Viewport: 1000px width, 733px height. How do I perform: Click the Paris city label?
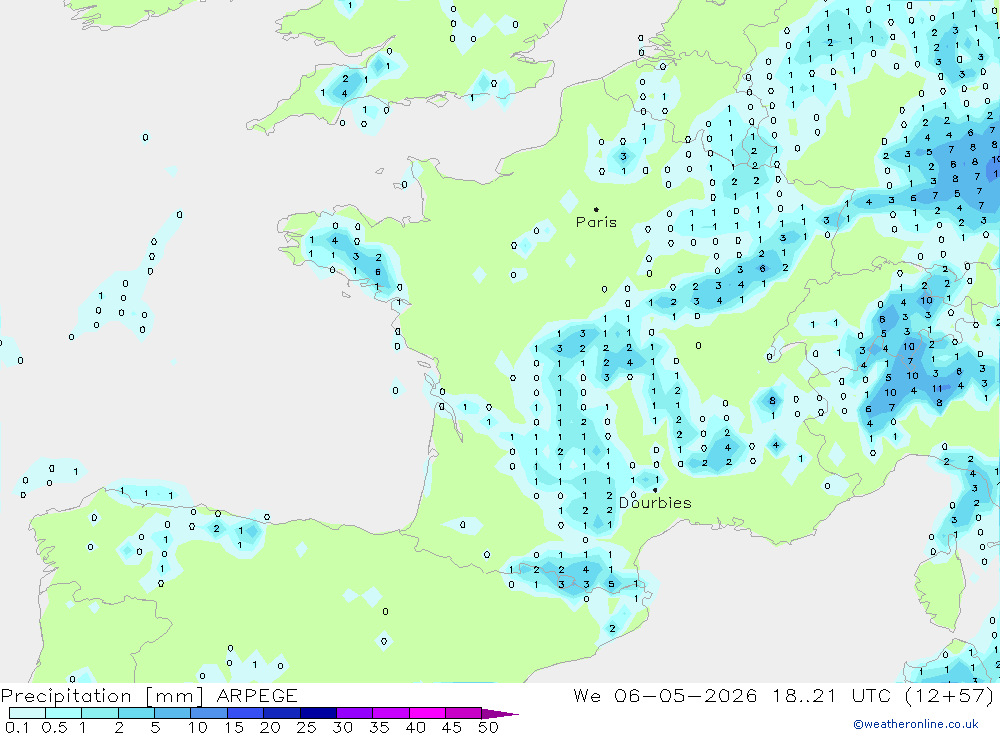pos(596,222)
